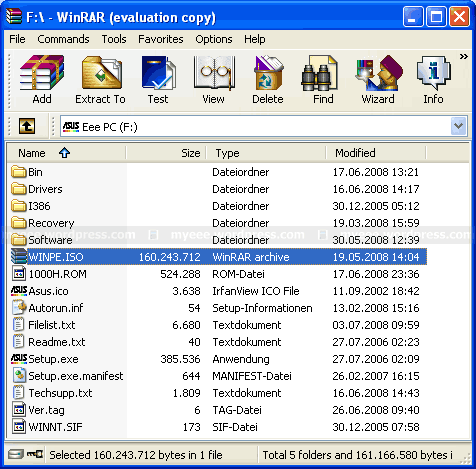Click the Techsupp.txt file icon

[x=18, y=393]
